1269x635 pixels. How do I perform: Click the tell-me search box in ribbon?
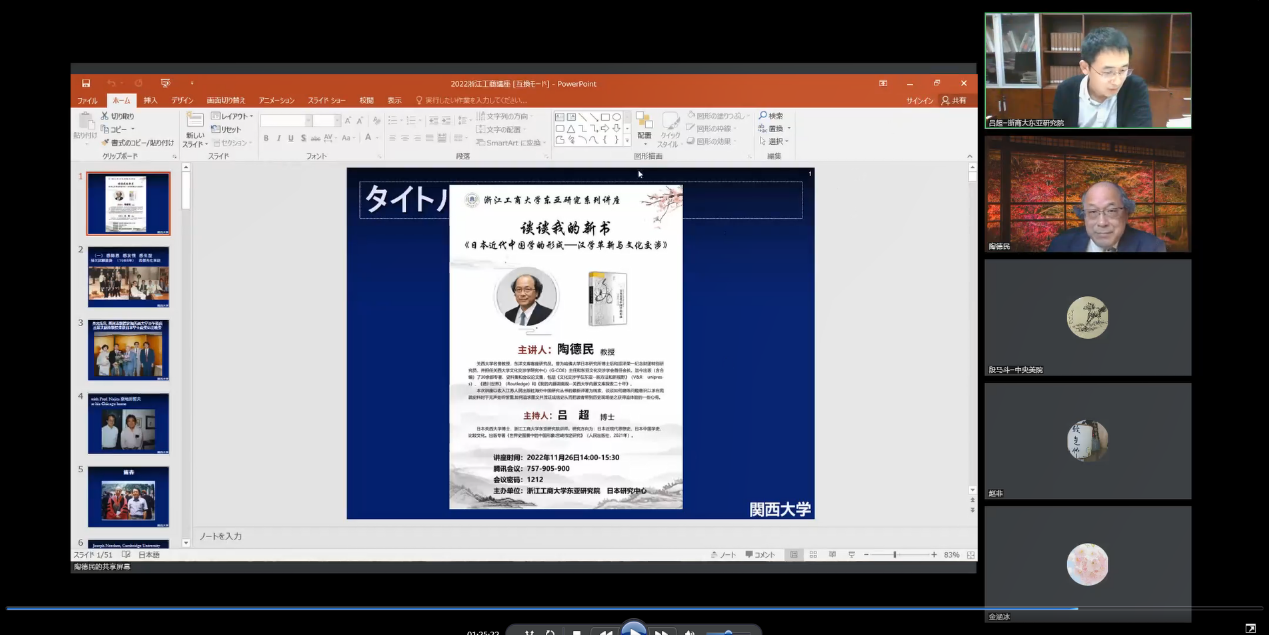point(470,100)
